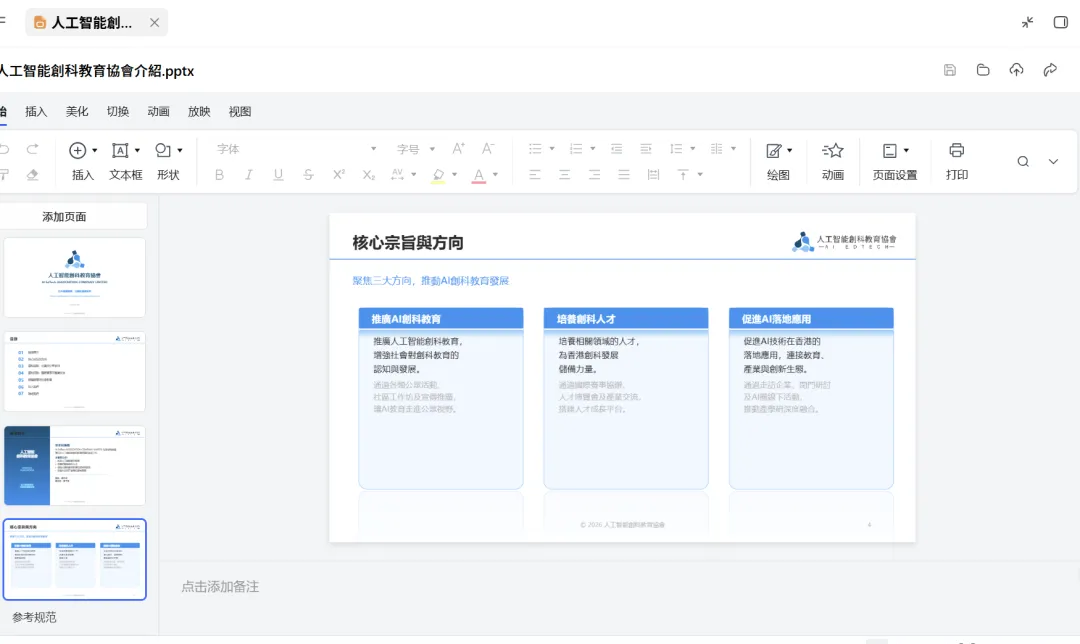The width and height of the screenshot is (1080, 644).
Task: Click the bulleted list icon
Action: 535,149
